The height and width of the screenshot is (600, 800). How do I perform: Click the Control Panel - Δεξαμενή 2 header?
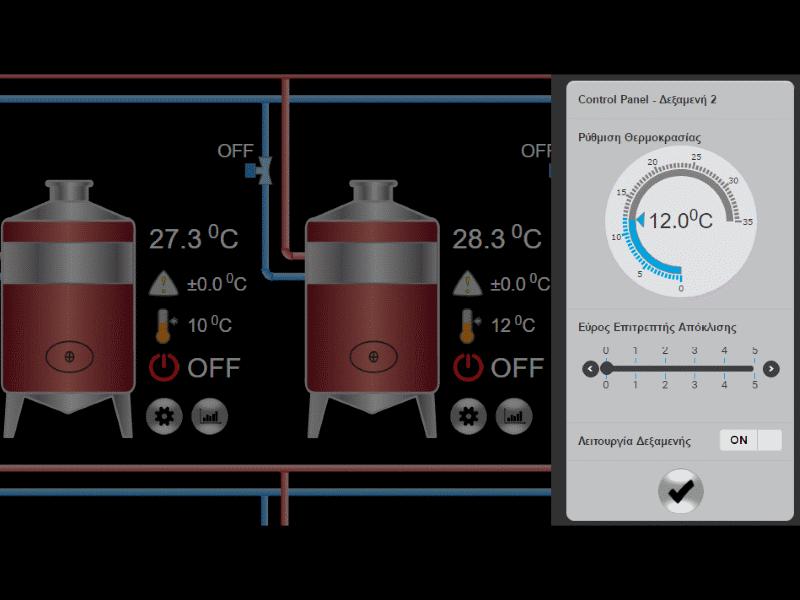click(649, 99)
